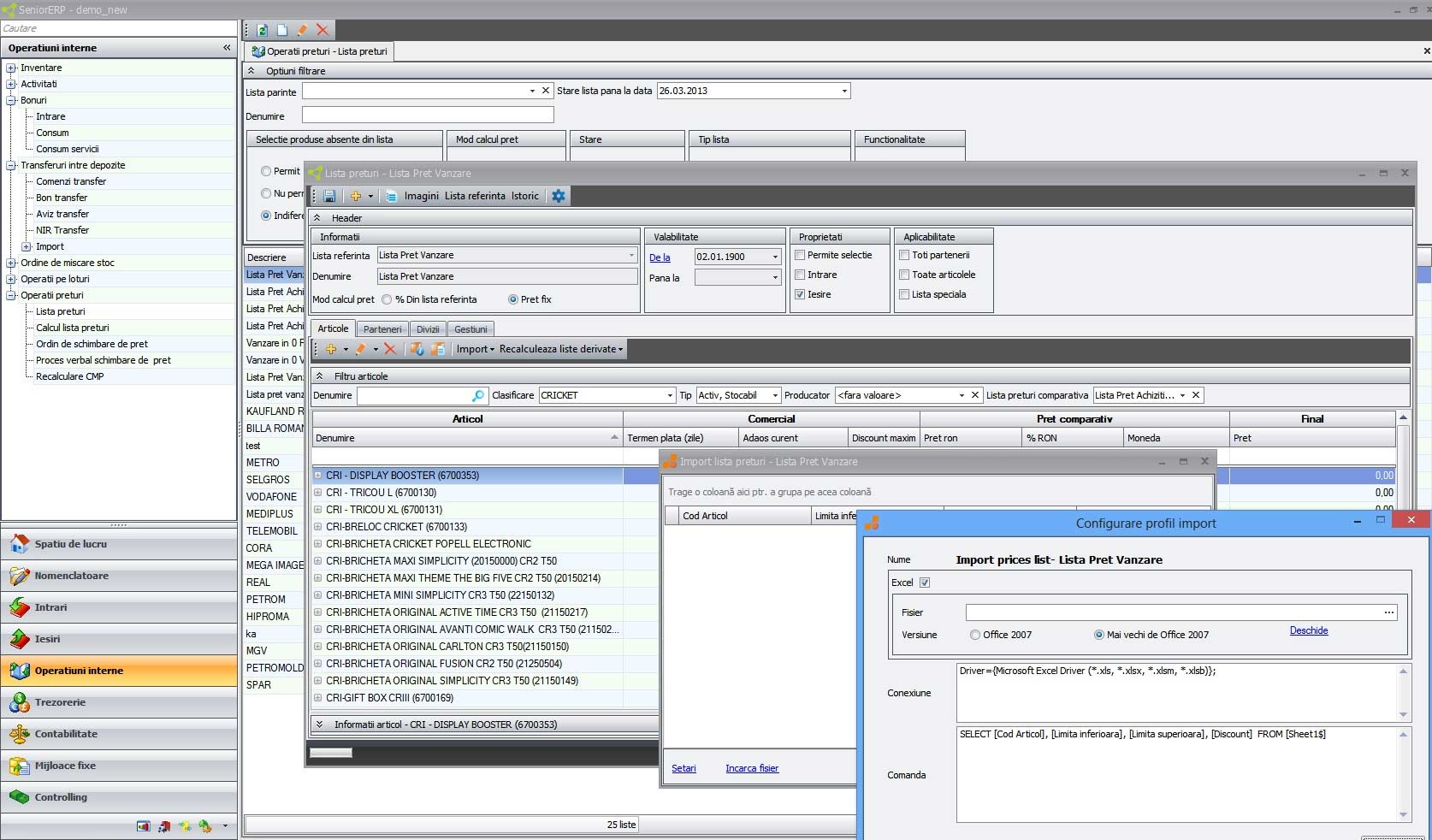Image resolution: width=1432 pixels, height=840 pixels.
Task: Click the orange edit pencil in main toolbar
Action: coord(302,30)
